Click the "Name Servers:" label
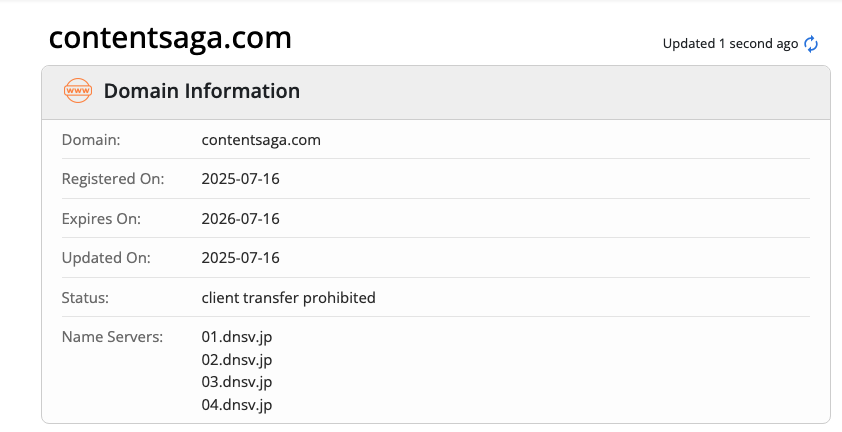Screen dimensions: 842x432 [112, 336]
